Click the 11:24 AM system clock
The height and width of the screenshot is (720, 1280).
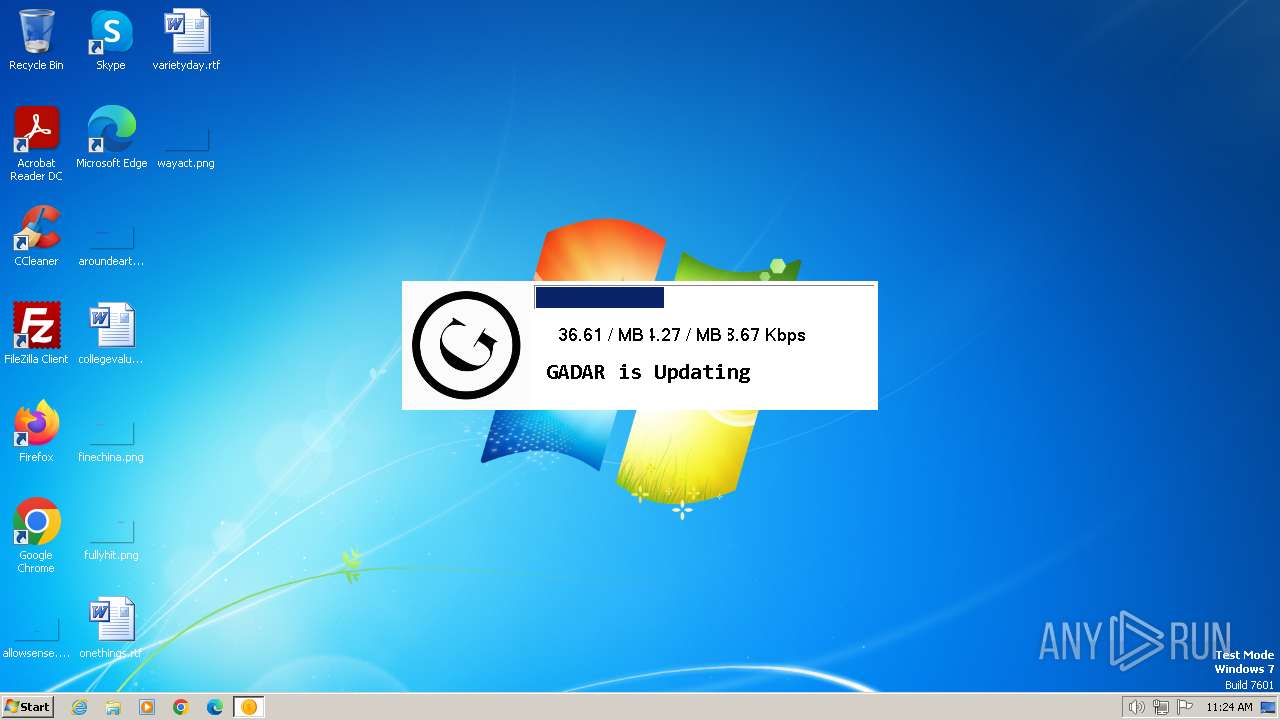point(1229,707)
